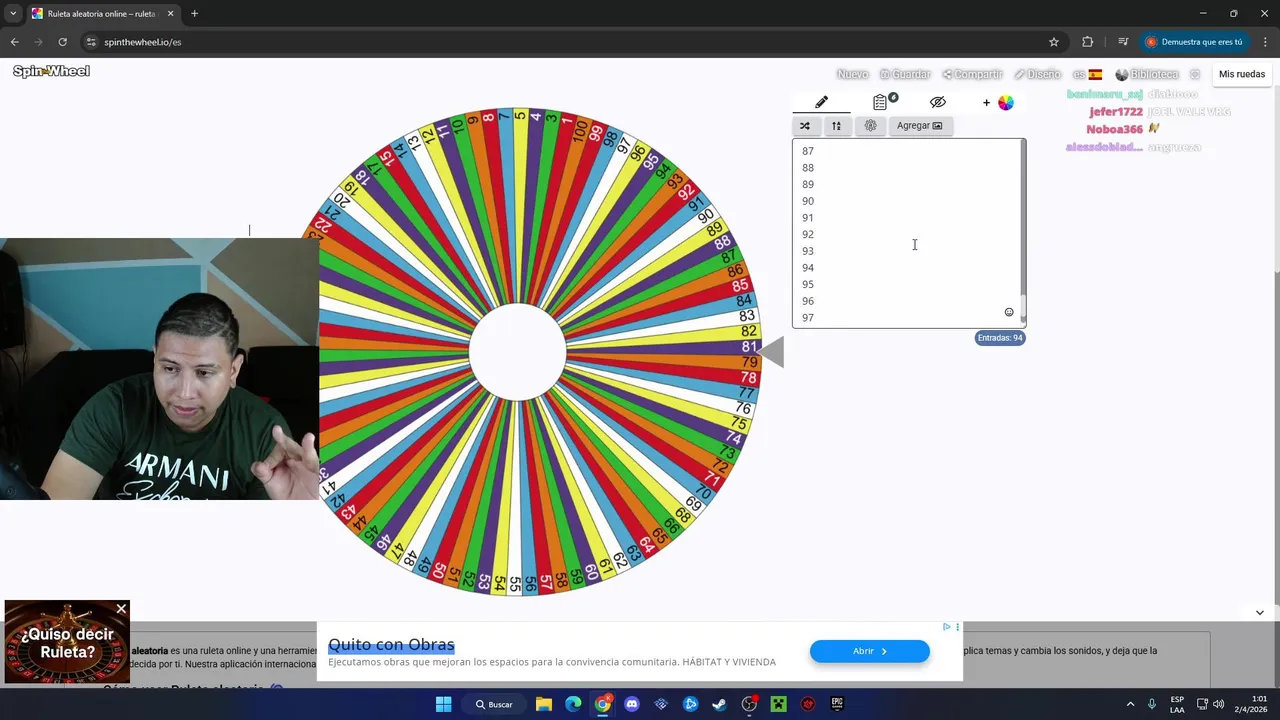
Task: Toggle the hide-entries crossed eye icon
Action: coord(937,102)
